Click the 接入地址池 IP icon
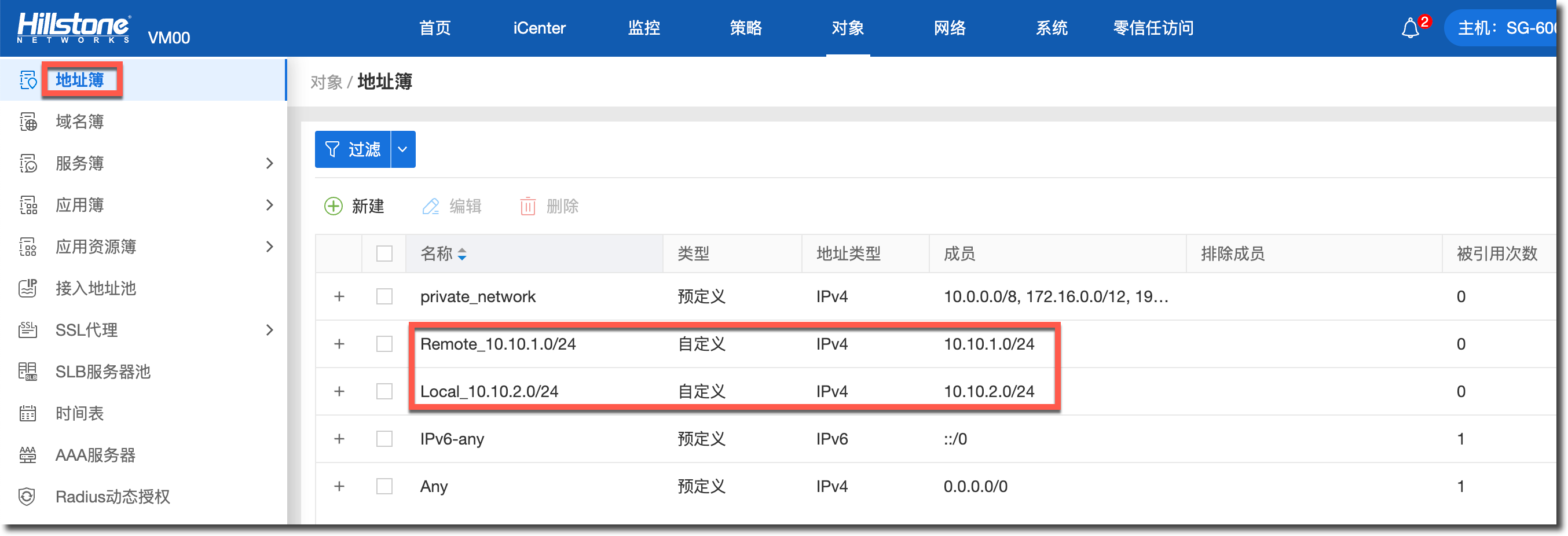 tap(28, 288)
